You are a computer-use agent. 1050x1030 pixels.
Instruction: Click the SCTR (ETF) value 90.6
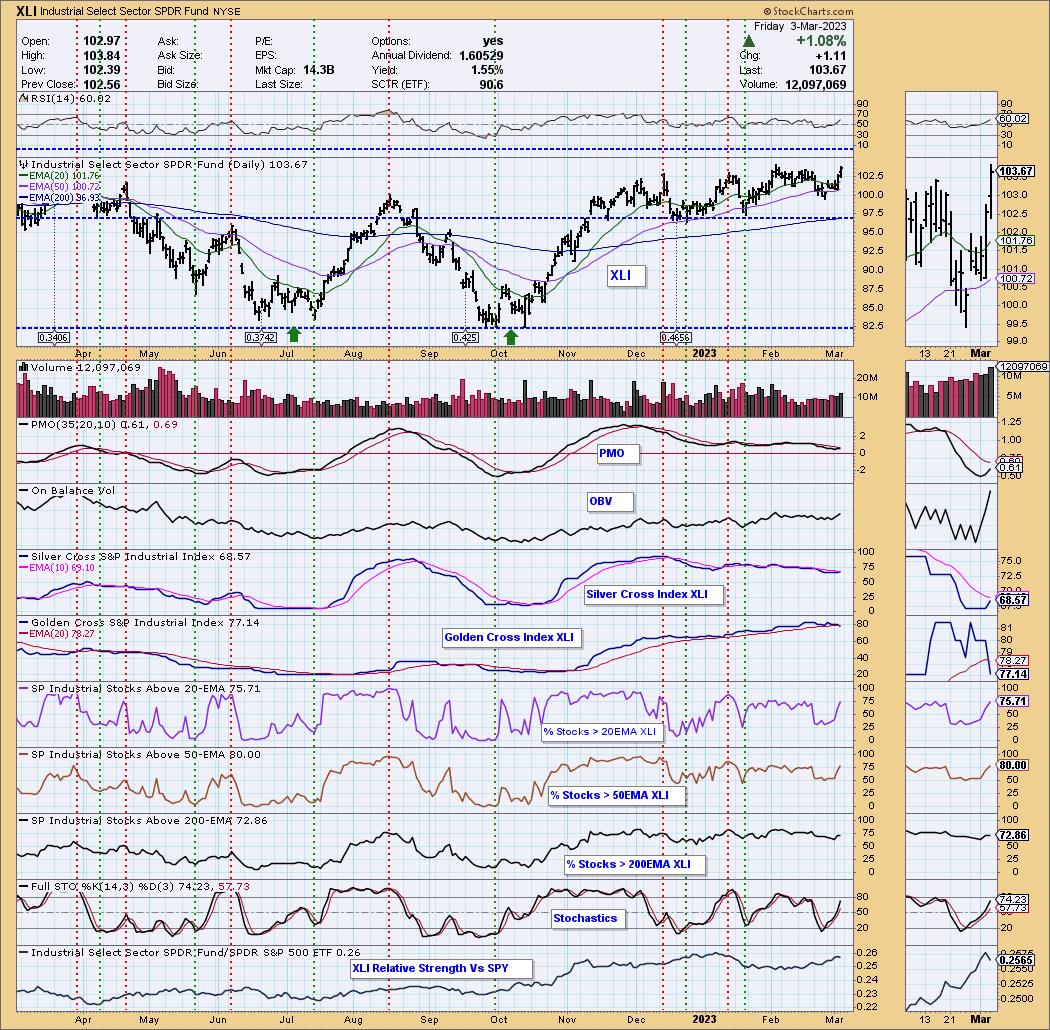491,84
